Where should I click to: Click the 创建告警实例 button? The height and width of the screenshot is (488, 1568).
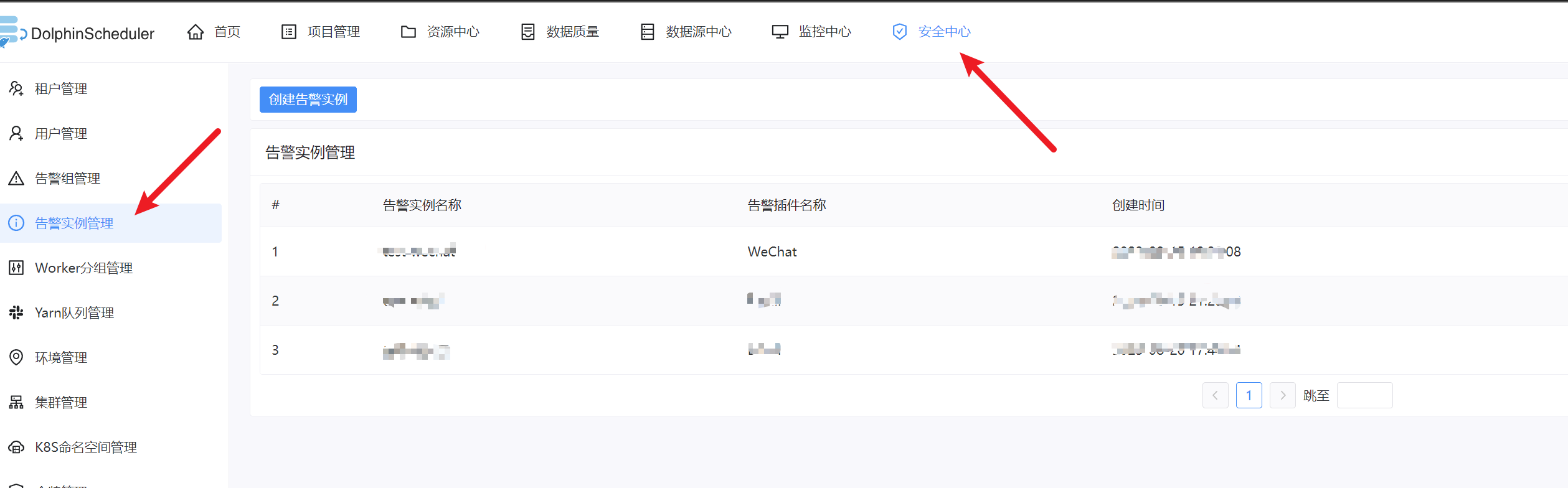click(308, 100)
